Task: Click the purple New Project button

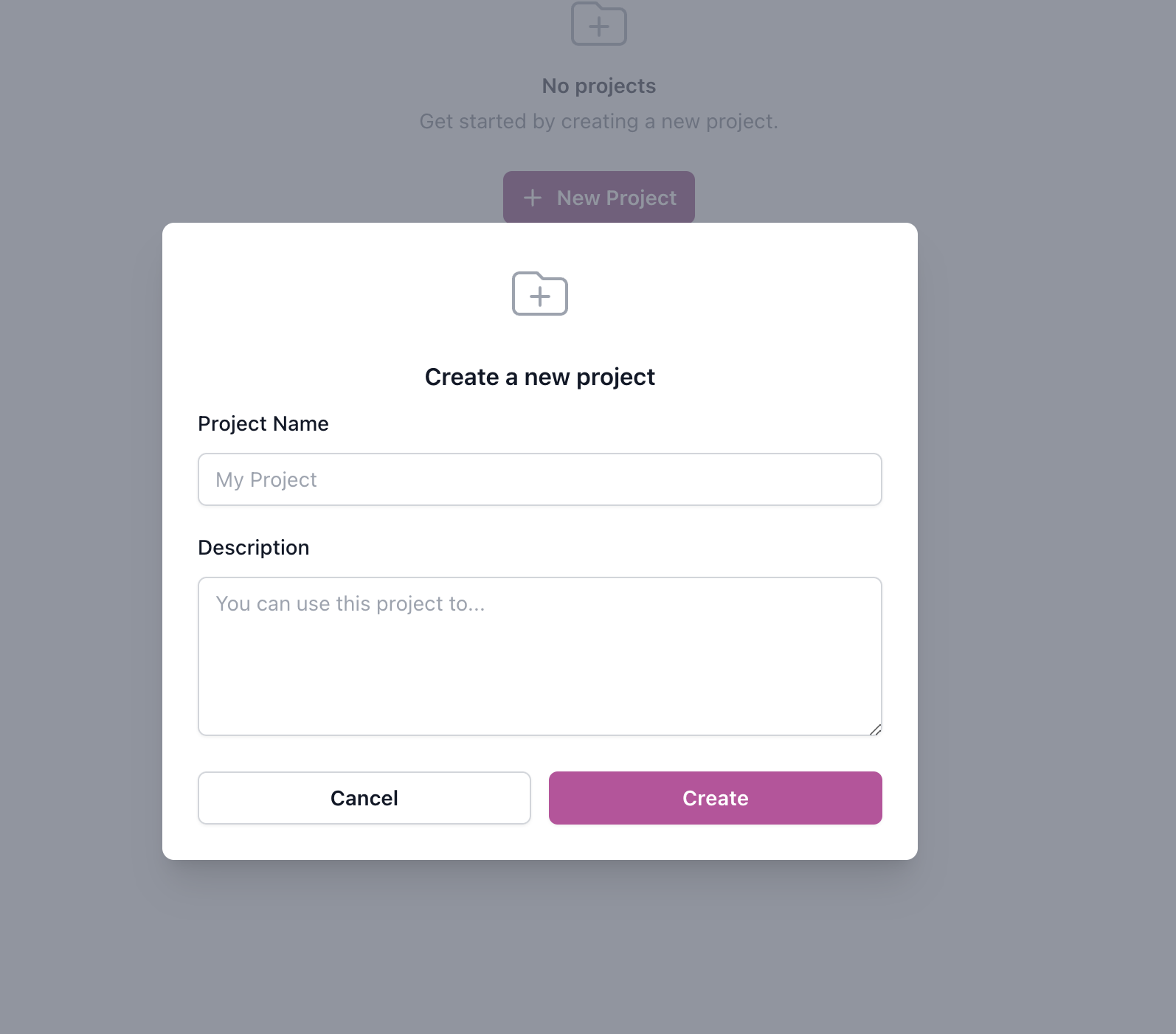Action: (x=598, y=197)
